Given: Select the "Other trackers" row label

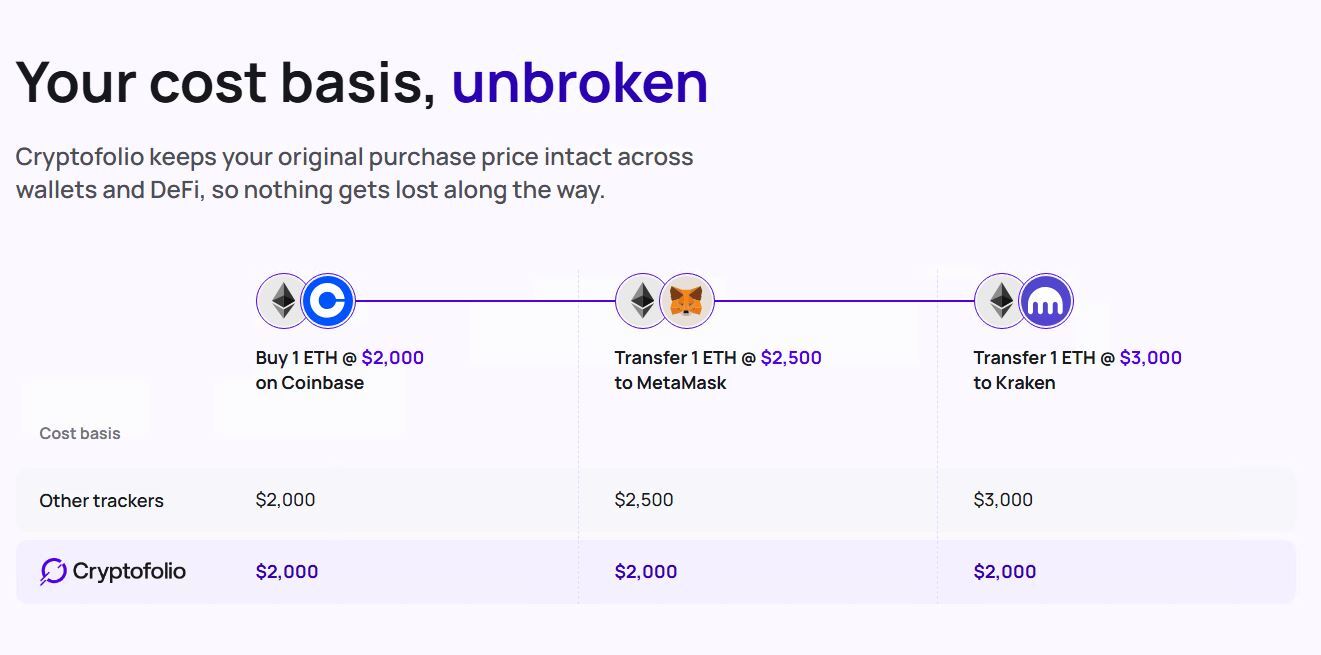Looking at the screenshot, I should (101, 501).
